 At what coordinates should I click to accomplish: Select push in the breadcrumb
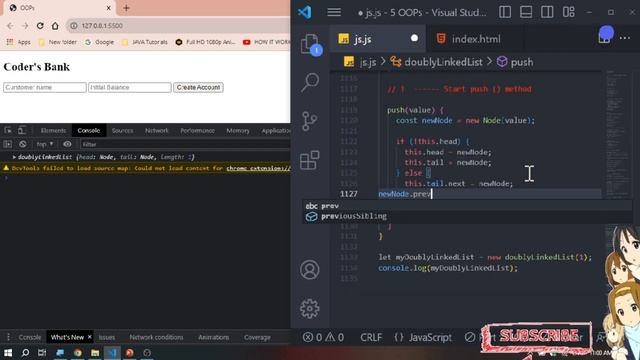point(522,62)
